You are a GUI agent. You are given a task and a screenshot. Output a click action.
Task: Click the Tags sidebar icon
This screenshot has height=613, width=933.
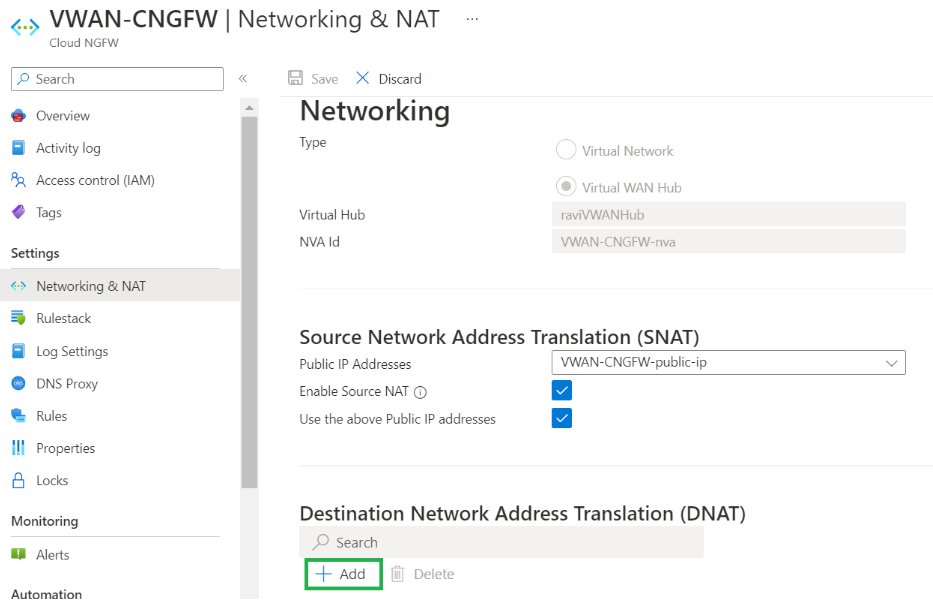point(21,212)
